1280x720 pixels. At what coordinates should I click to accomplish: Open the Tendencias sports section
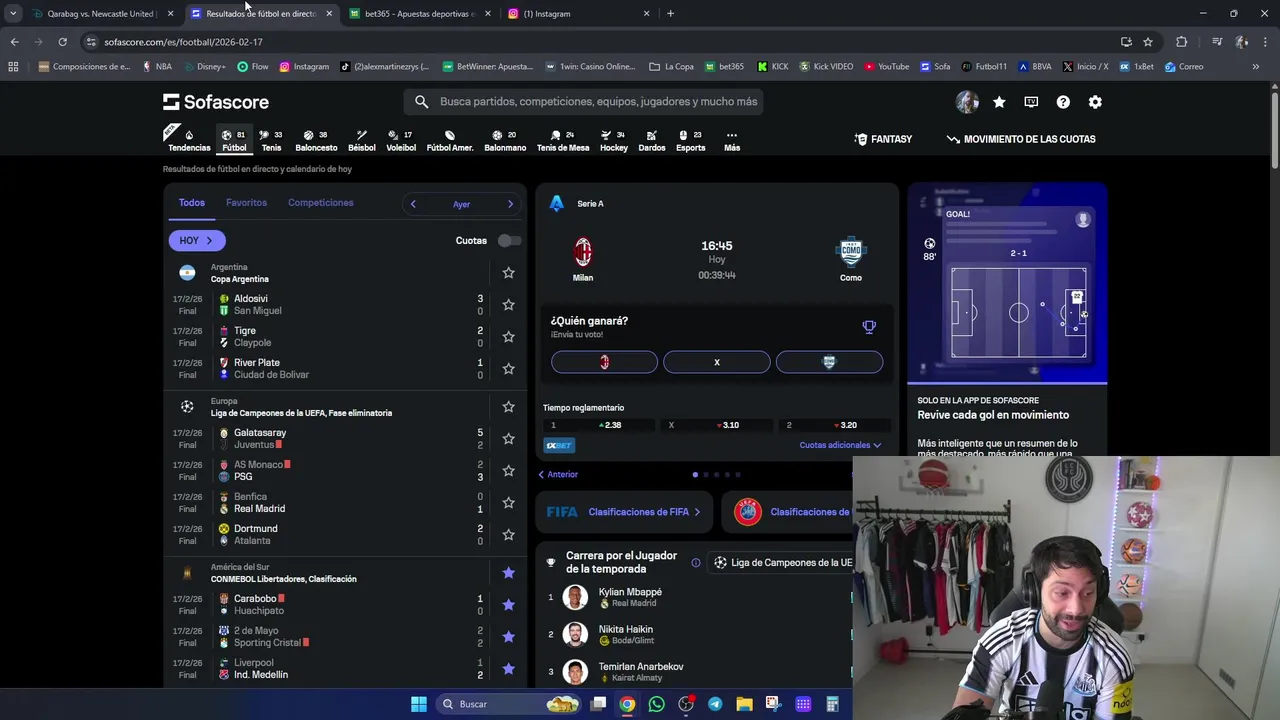coord(189,139)
